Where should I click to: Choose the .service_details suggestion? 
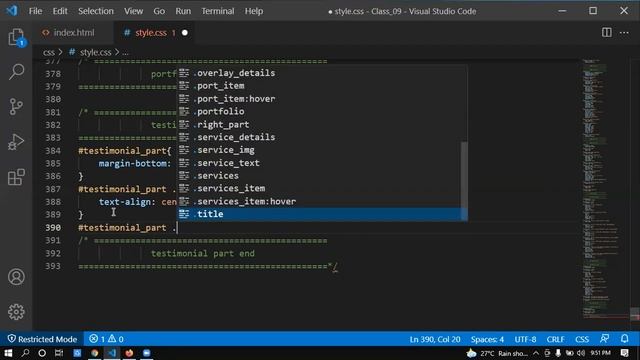click(320, 137)
